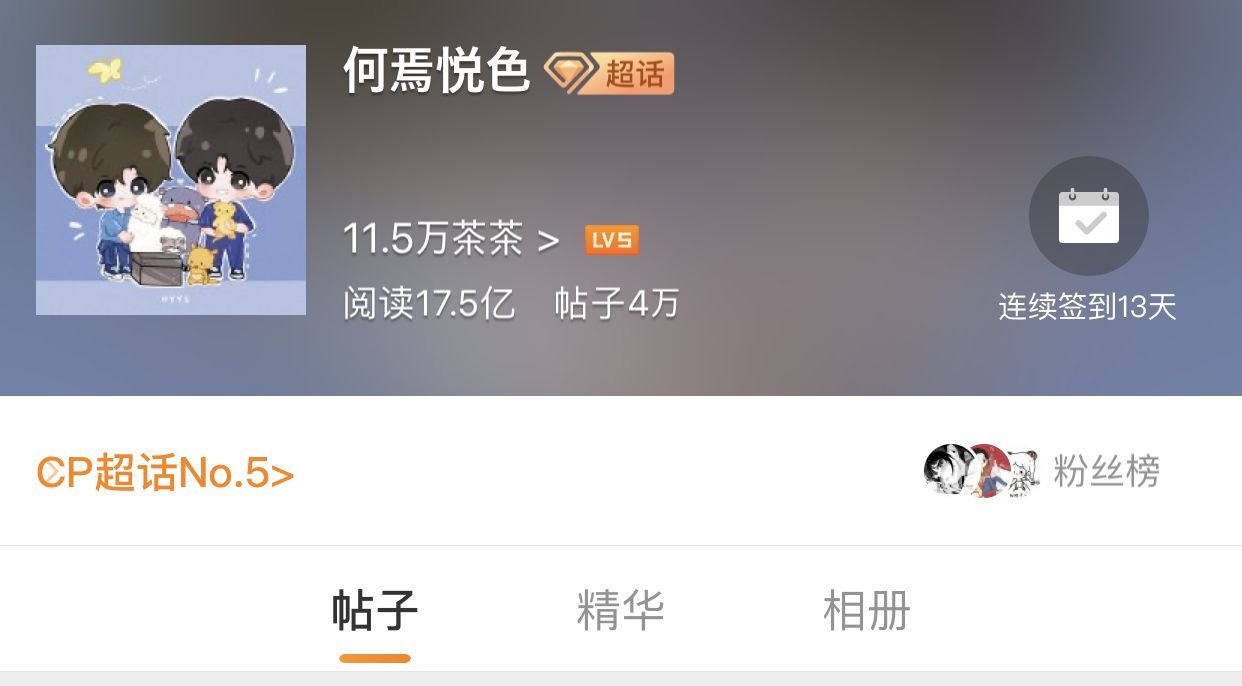The width and height of the screenshot is (1242, 686).
Task: Open the 何焉悦色 cartoon cover image
Action: click(x=171, y=180)
